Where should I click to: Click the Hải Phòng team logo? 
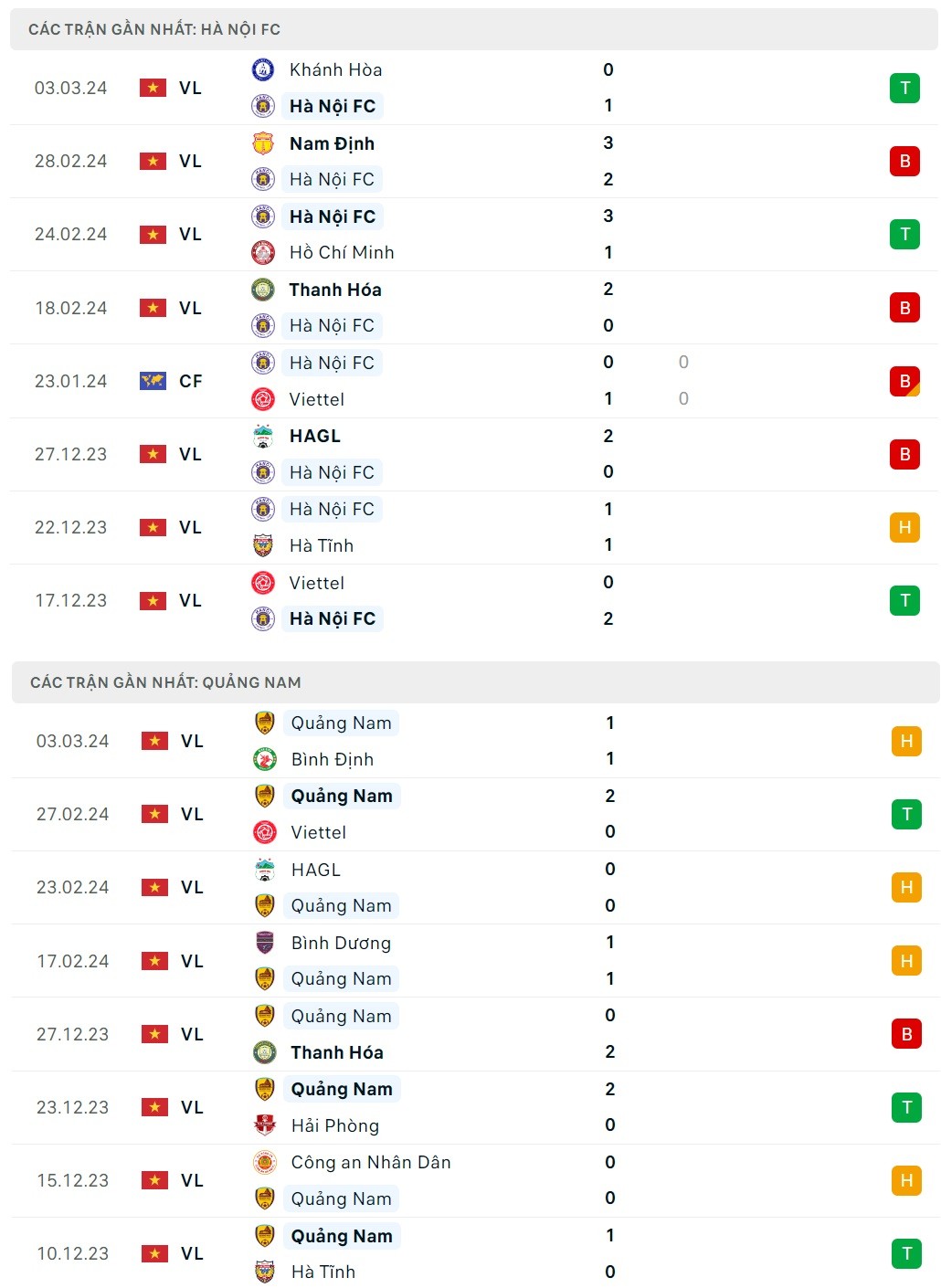click(x=265, y=1125)
